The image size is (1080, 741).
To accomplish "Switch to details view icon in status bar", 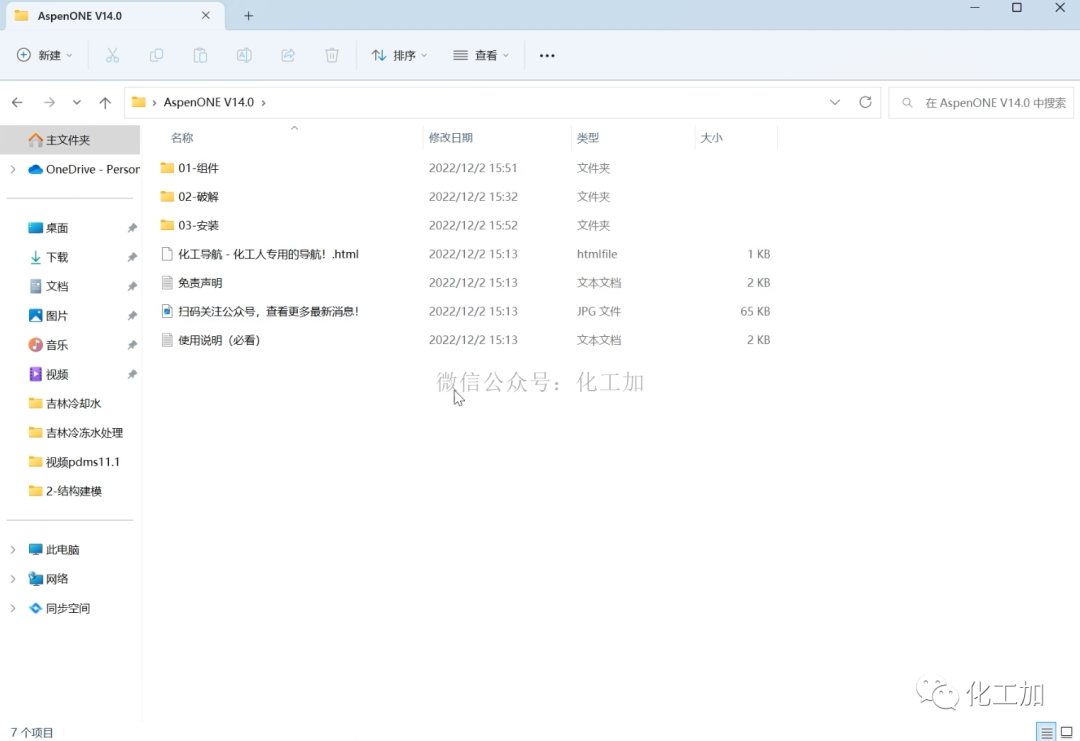I will (x=1047, y=732).
